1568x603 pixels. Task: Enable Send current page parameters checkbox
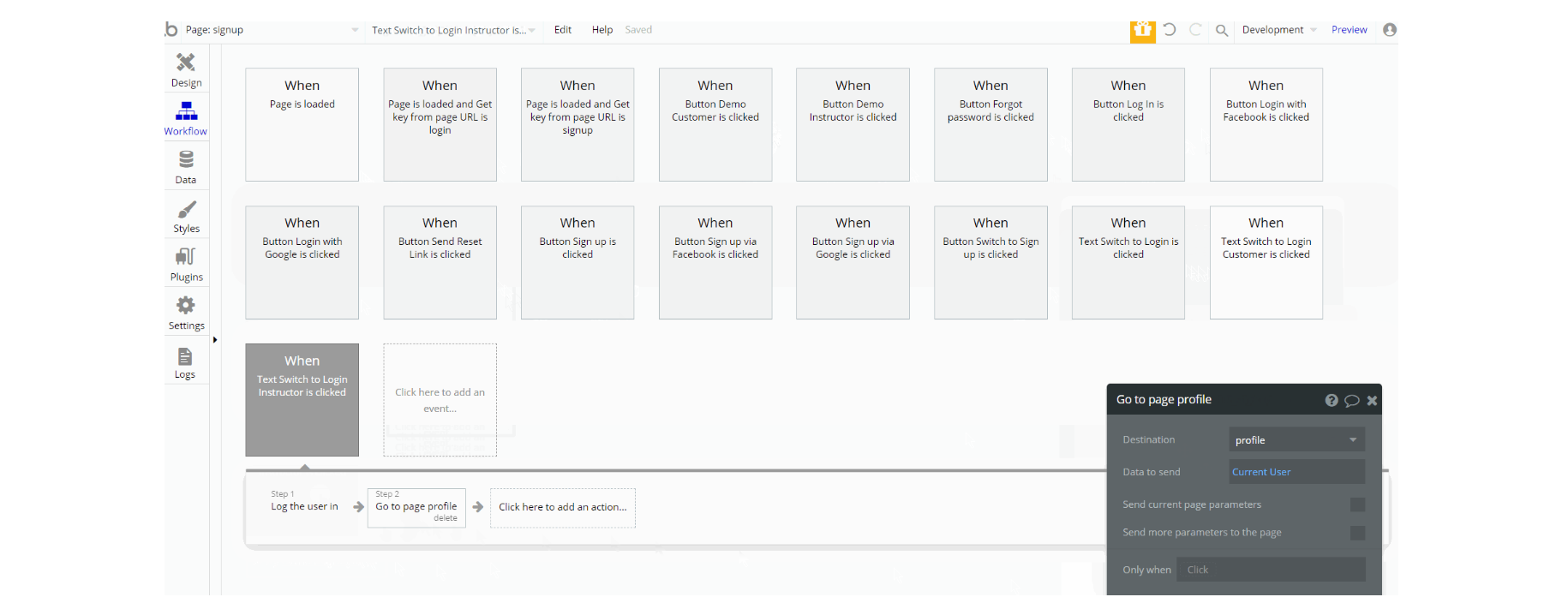pyautogui.click(x=1357, y=504)
